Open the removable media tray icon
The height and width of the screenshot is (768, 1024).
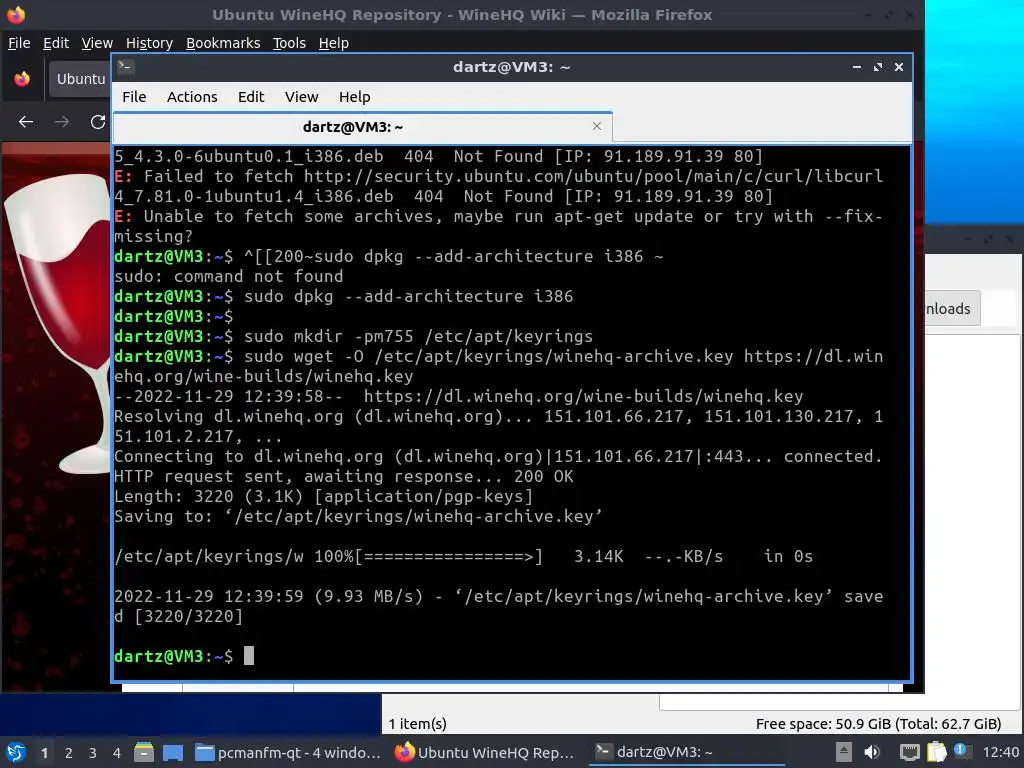point(844,752)
